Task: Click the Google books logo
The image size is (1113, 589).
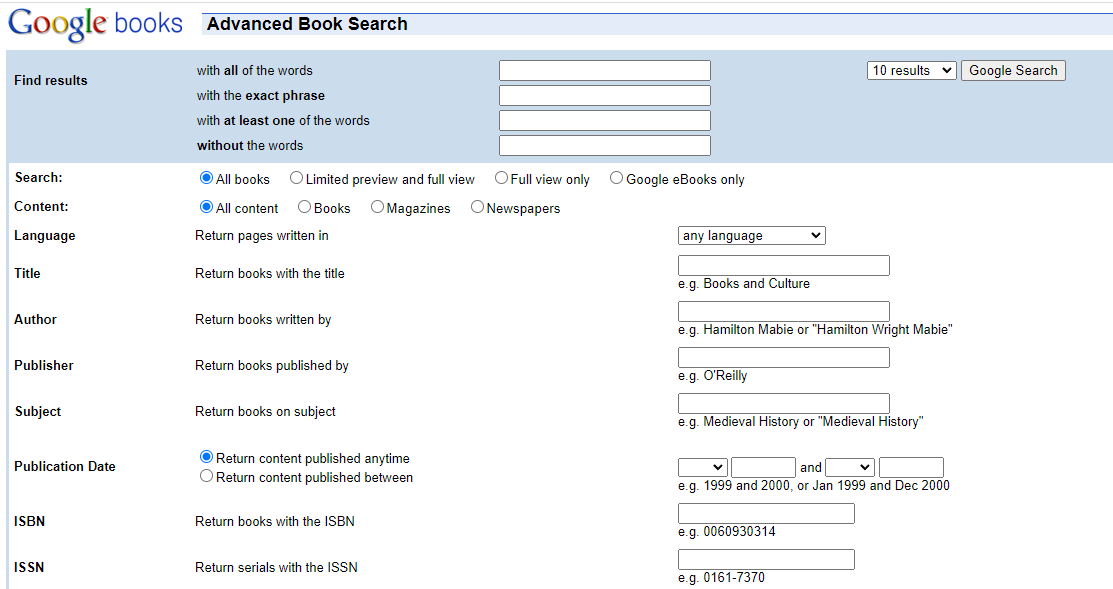Action: (95, 24)
